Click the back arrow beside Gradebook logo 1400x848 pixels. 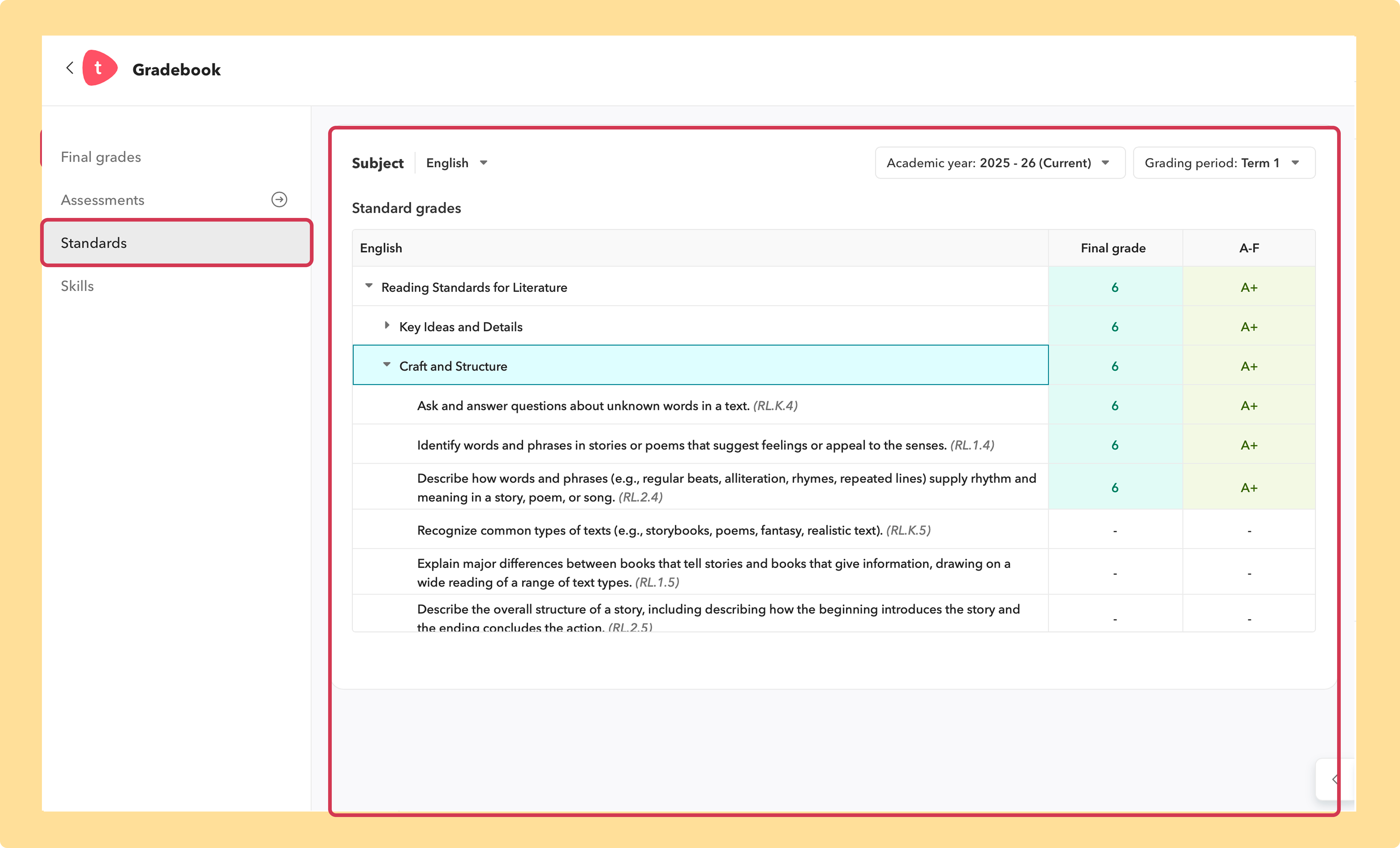pyautogui.click(x=70, y=68)
